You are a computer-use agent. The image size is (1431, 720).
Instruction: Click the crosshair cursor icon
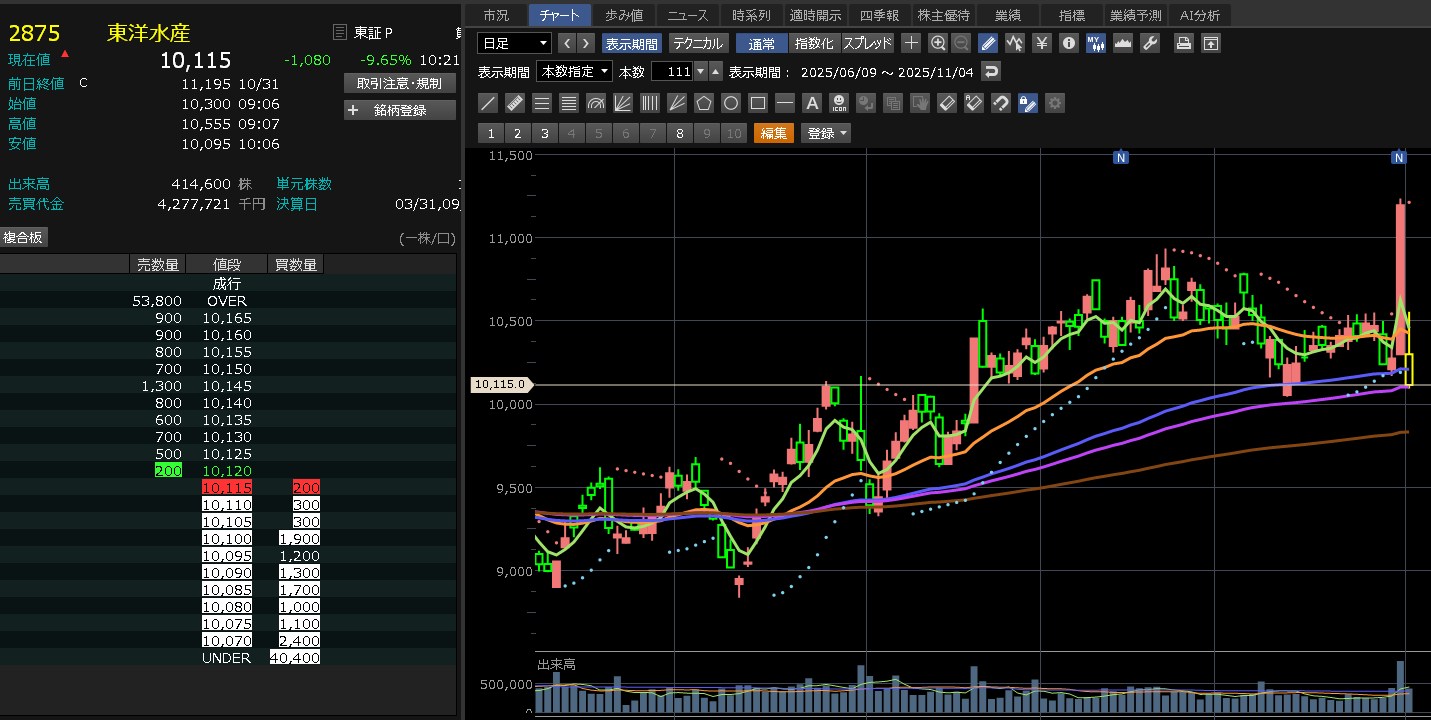pos(911,43)
